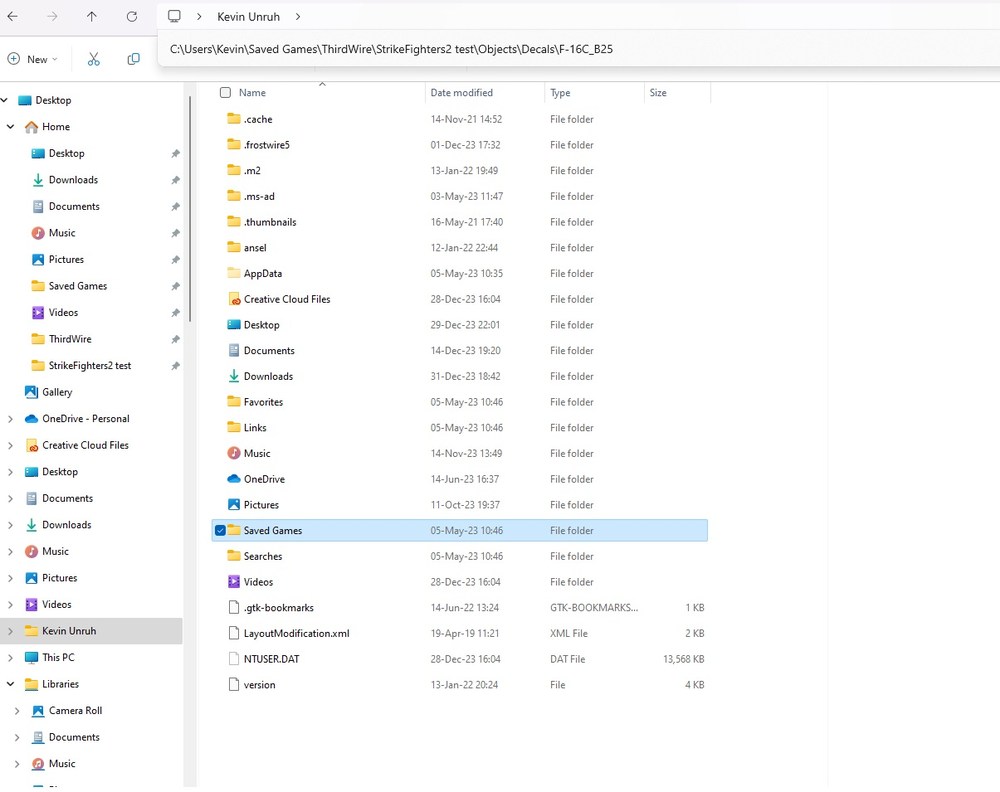
Task: Click the Cut scissors icon
Action: pos(94,59)
